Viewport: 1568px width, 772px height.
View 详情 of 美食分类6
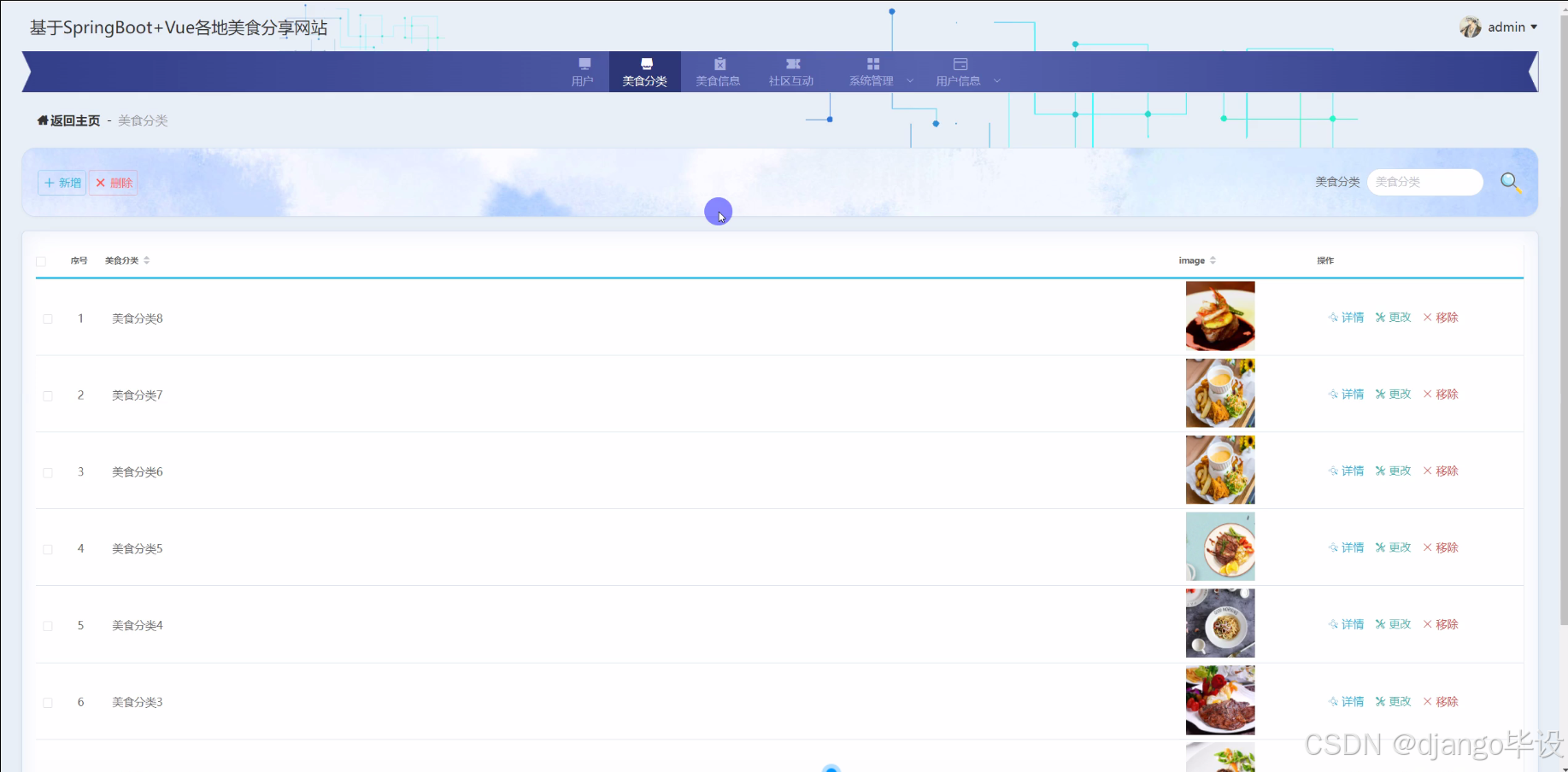click(1347, 471)
